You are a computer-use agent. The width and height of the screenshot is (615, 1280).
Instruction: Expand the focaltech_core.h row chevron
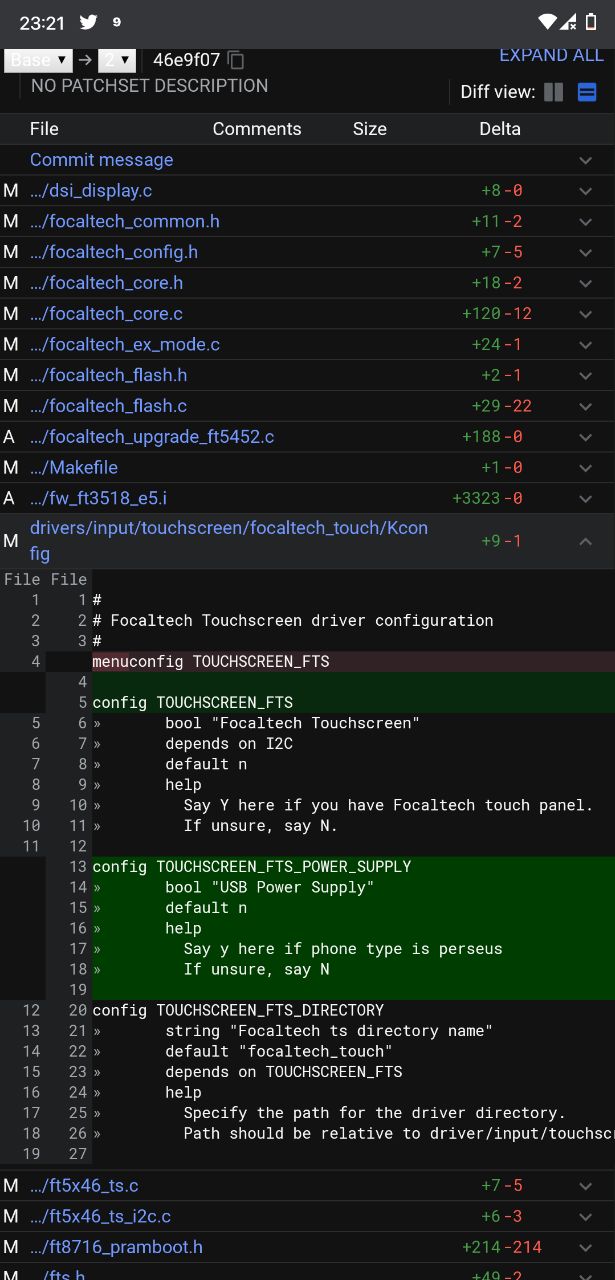tap(586, 283)
